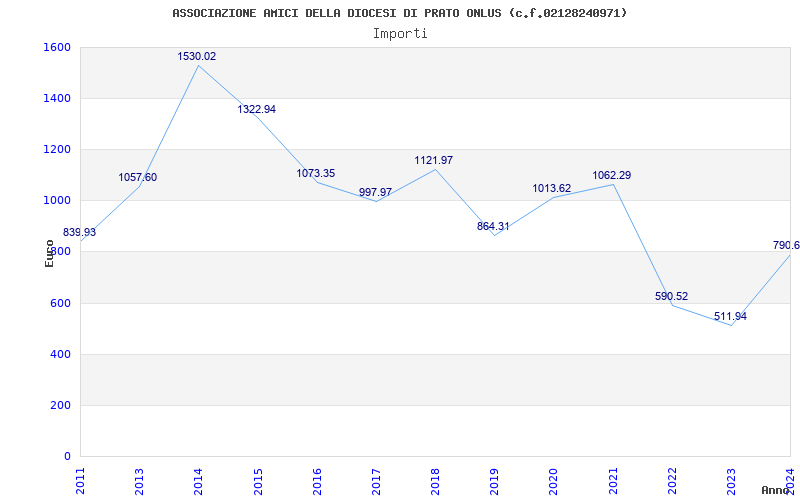Click the 2015 x-axis year label
The height and width of the screenshot is (500, 800).
coord(258,481)
